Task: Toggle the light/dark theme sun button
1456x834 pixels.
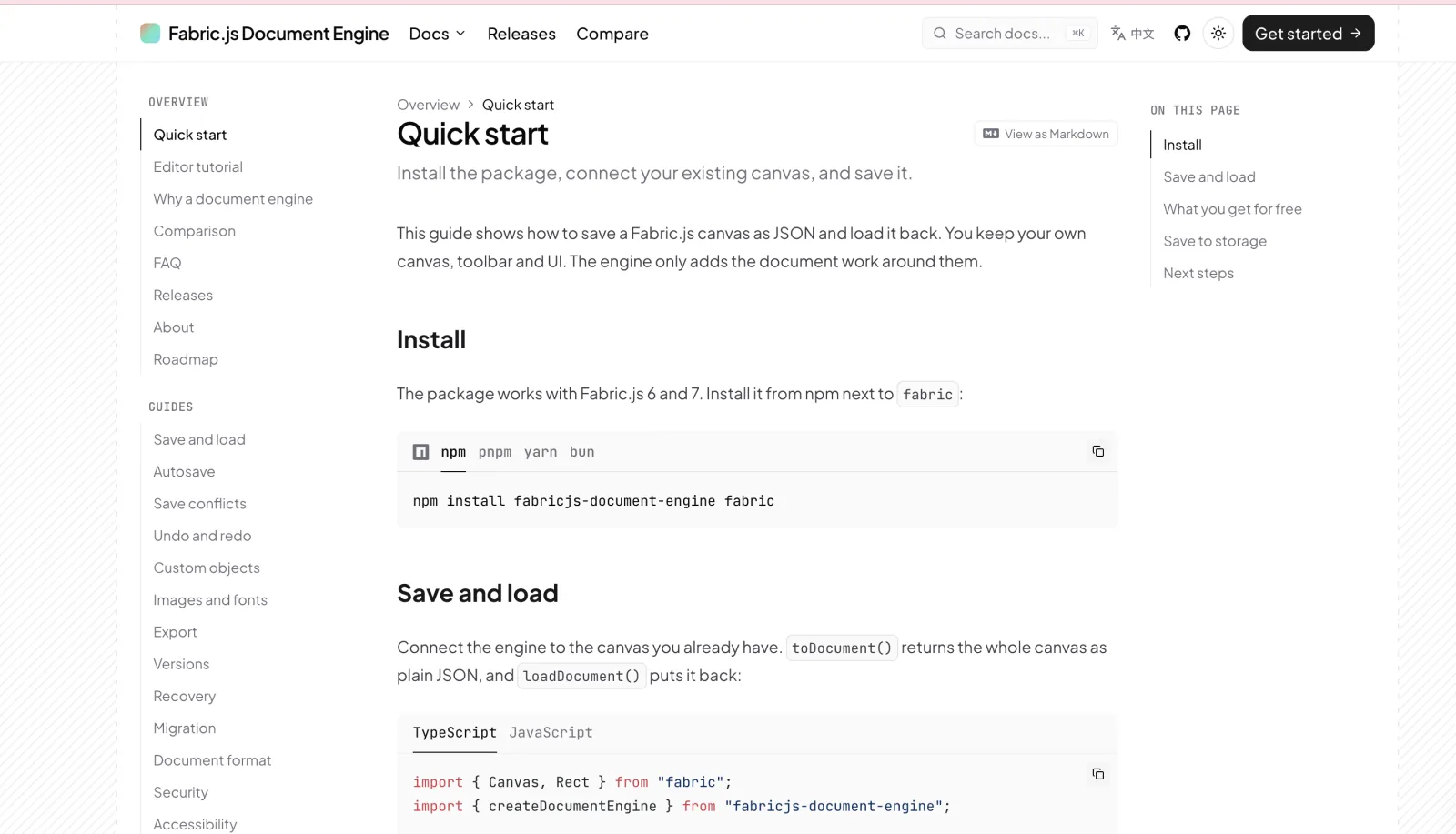Action: 1218,34
